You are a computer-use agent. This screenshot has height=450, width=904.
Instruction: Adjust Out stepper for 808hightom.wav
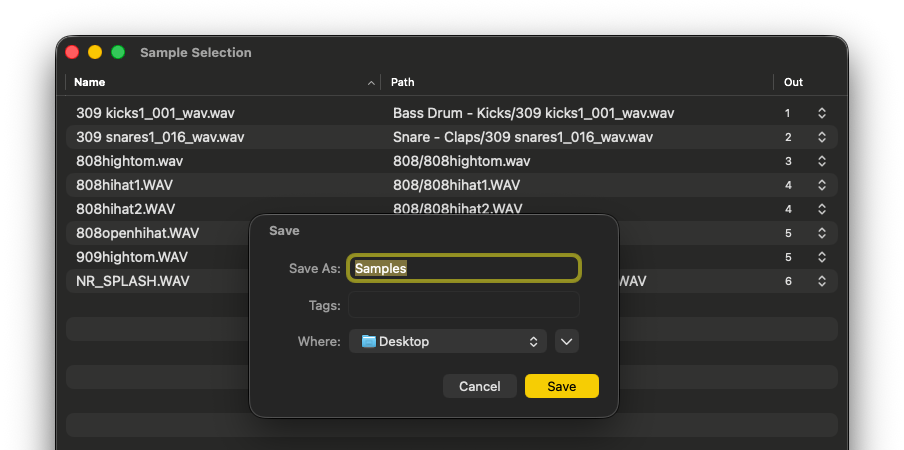(822, 161)
